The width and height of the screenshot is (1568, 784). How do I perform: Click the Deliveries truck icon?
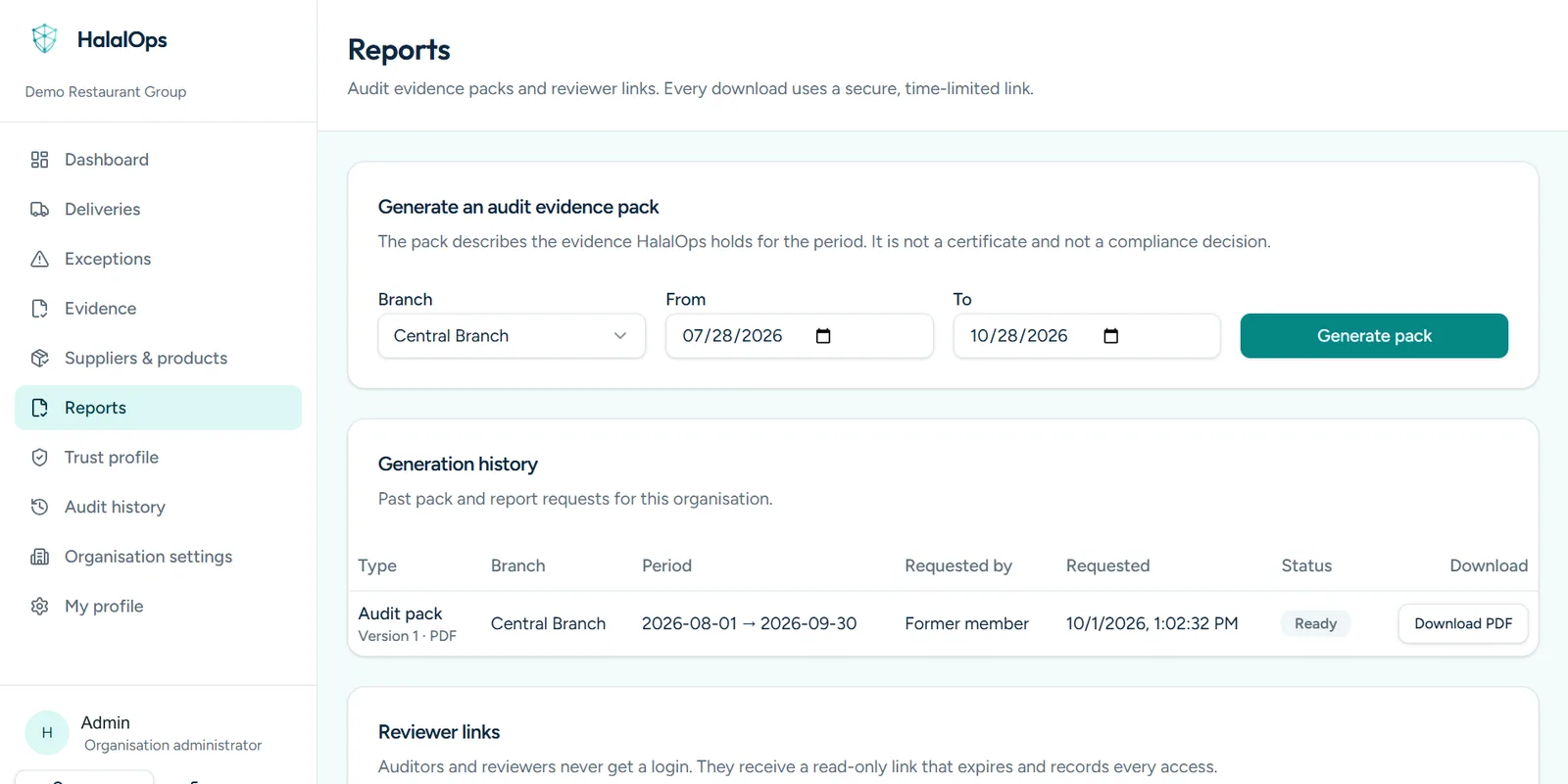coord(39,210)
